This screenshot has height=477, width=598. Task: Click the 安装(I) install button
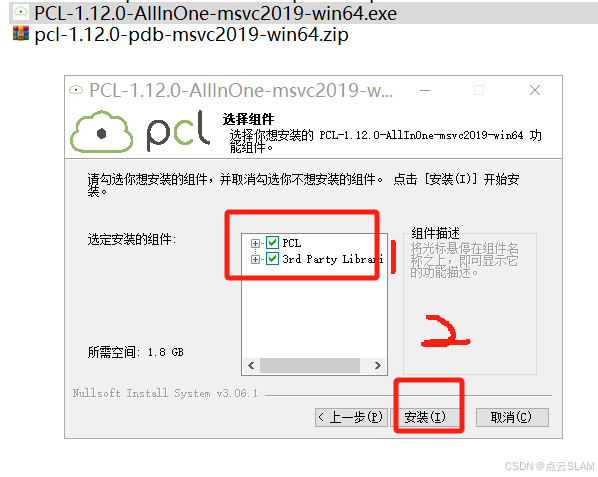pos(425,417)
